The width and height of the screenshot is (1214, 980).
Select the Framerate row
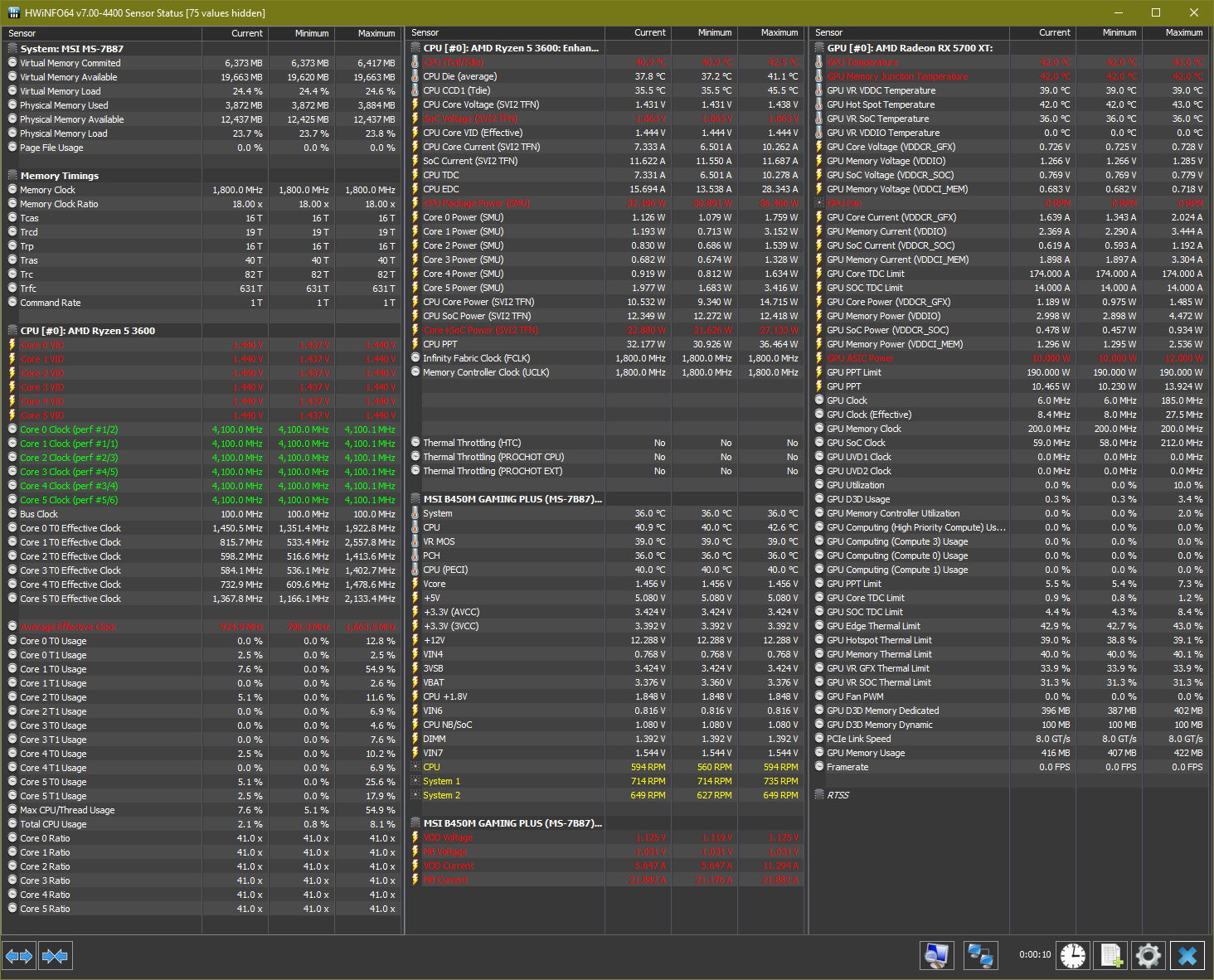1009,767
